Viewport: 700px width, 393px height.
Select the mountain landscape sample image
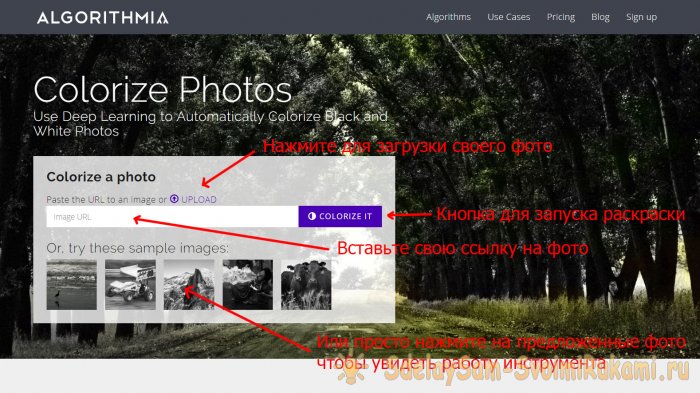pyautogui.click(x=189, y=285)
